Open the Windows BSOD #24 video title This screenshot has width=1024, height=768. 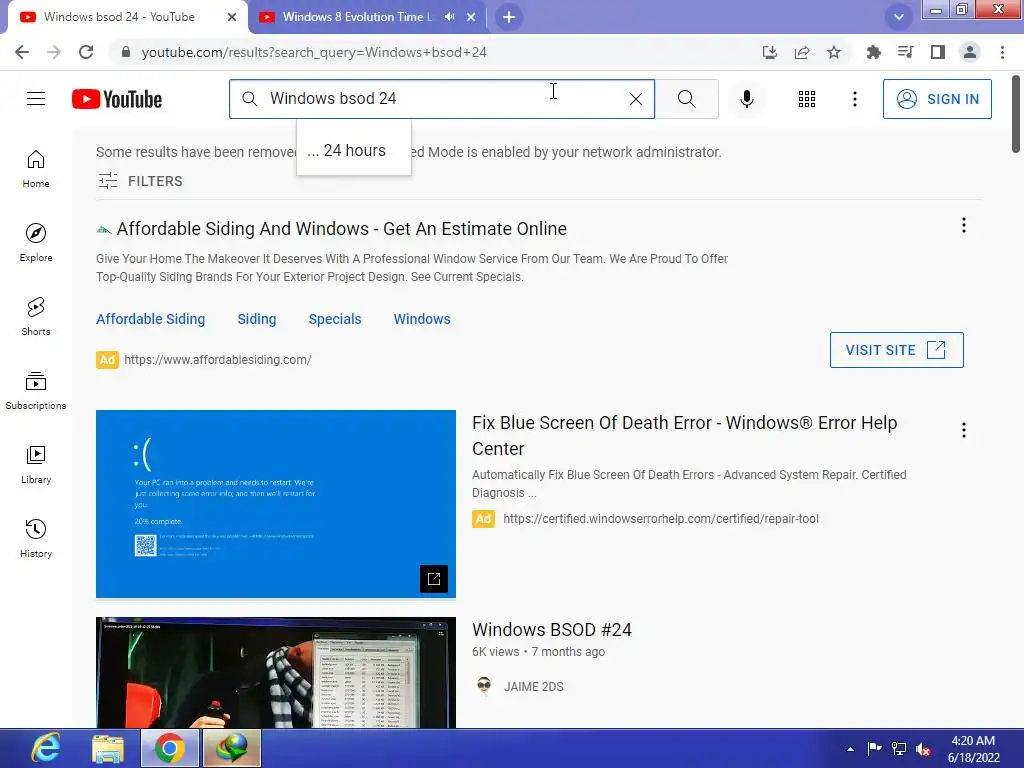(552, 630)
